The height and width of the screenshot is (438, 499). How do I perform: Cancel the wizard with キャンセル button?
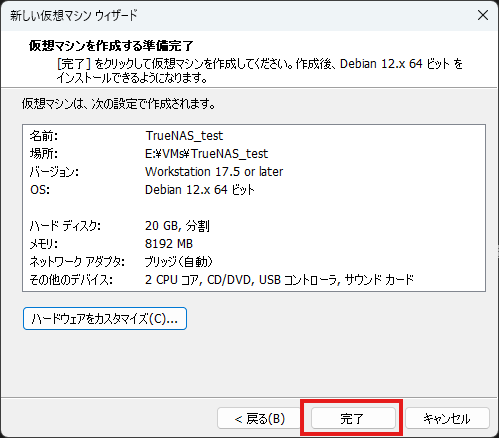point(447,418)
